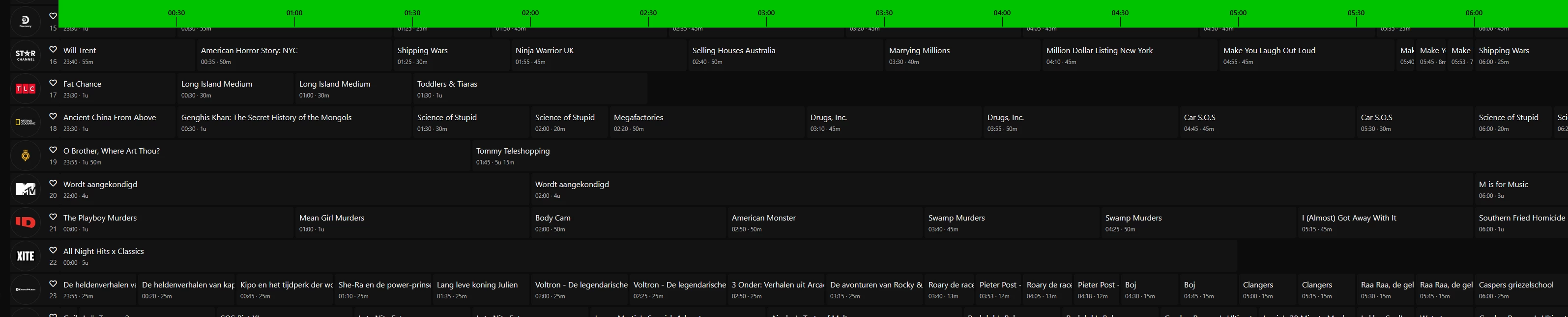Favorite ID channel heart icon

point(53,217)
